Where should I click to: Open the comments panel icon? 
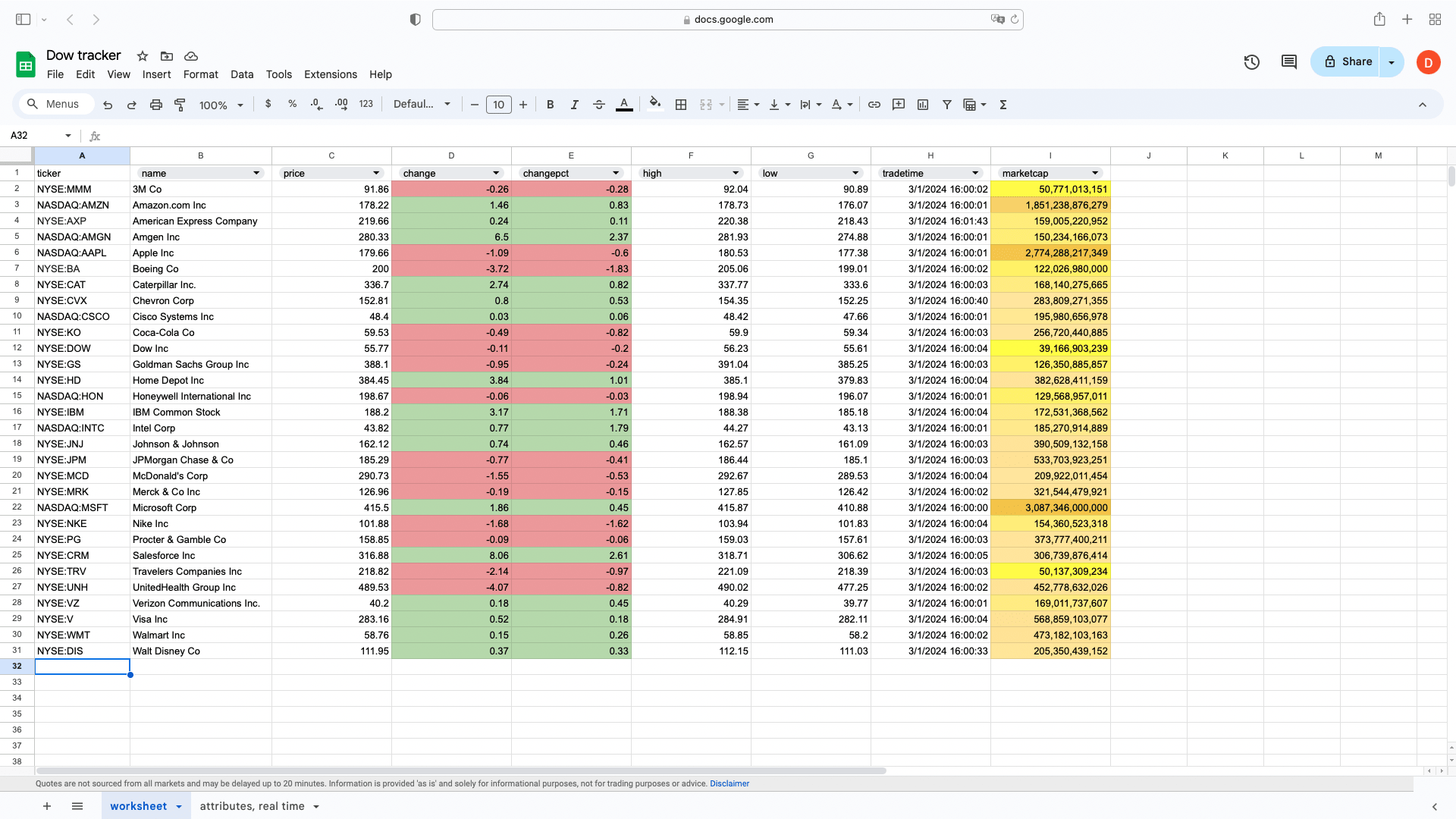coord(1288,62)
